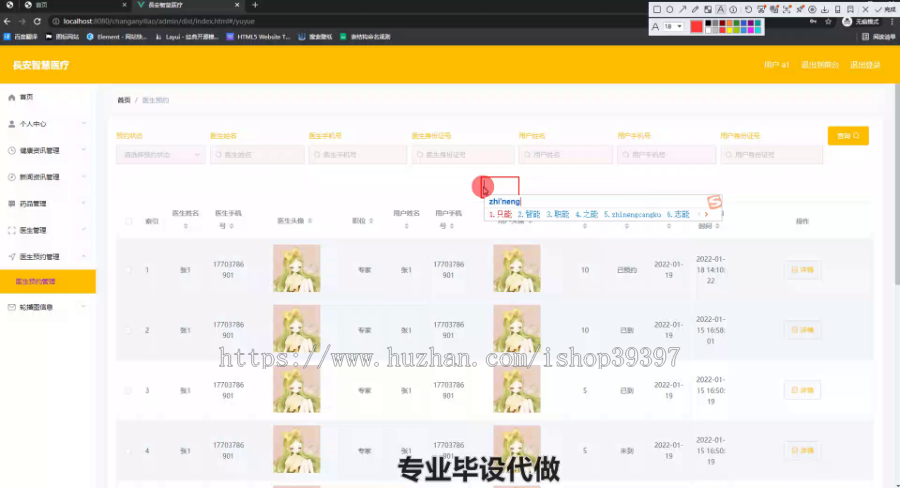This screenshot has width=900, height=488.
Task: Cancel the screenshot with the X icon
Action: 866,10
